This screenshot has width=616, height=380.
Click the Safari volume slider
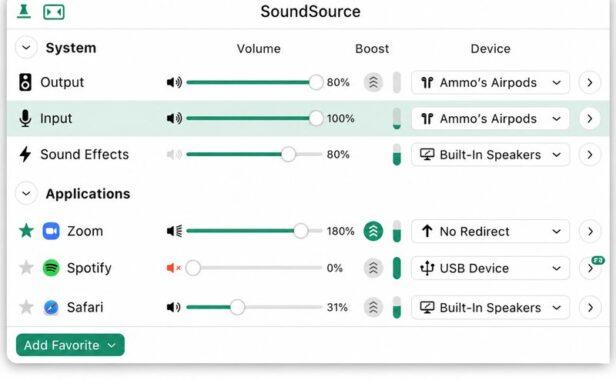pos(255,307)
